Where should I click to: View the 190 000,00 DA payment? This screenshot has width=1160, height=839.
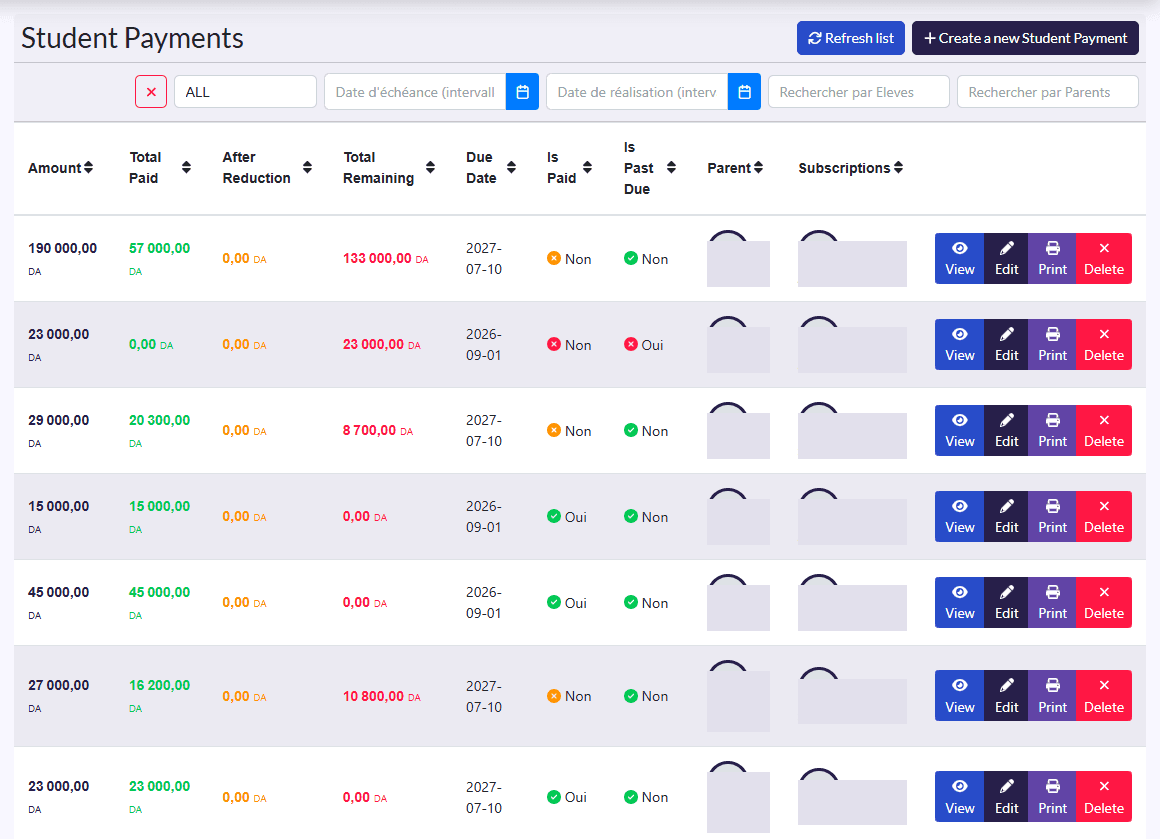click(x=960, y=258)
